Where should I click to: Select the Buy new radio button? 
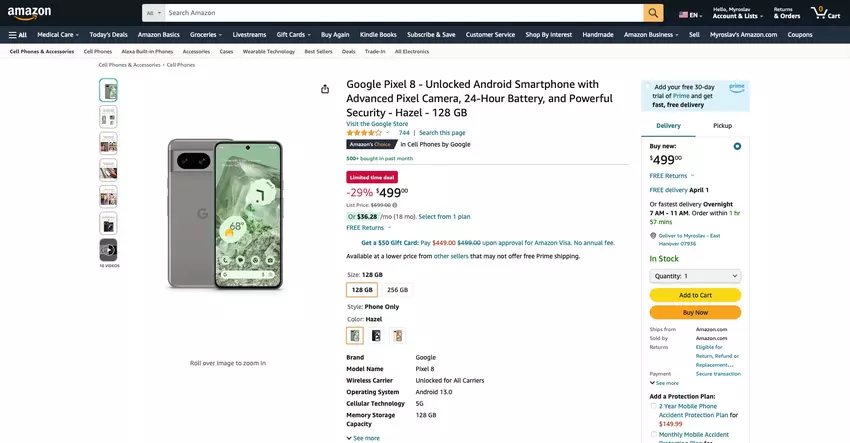point(737,146)
